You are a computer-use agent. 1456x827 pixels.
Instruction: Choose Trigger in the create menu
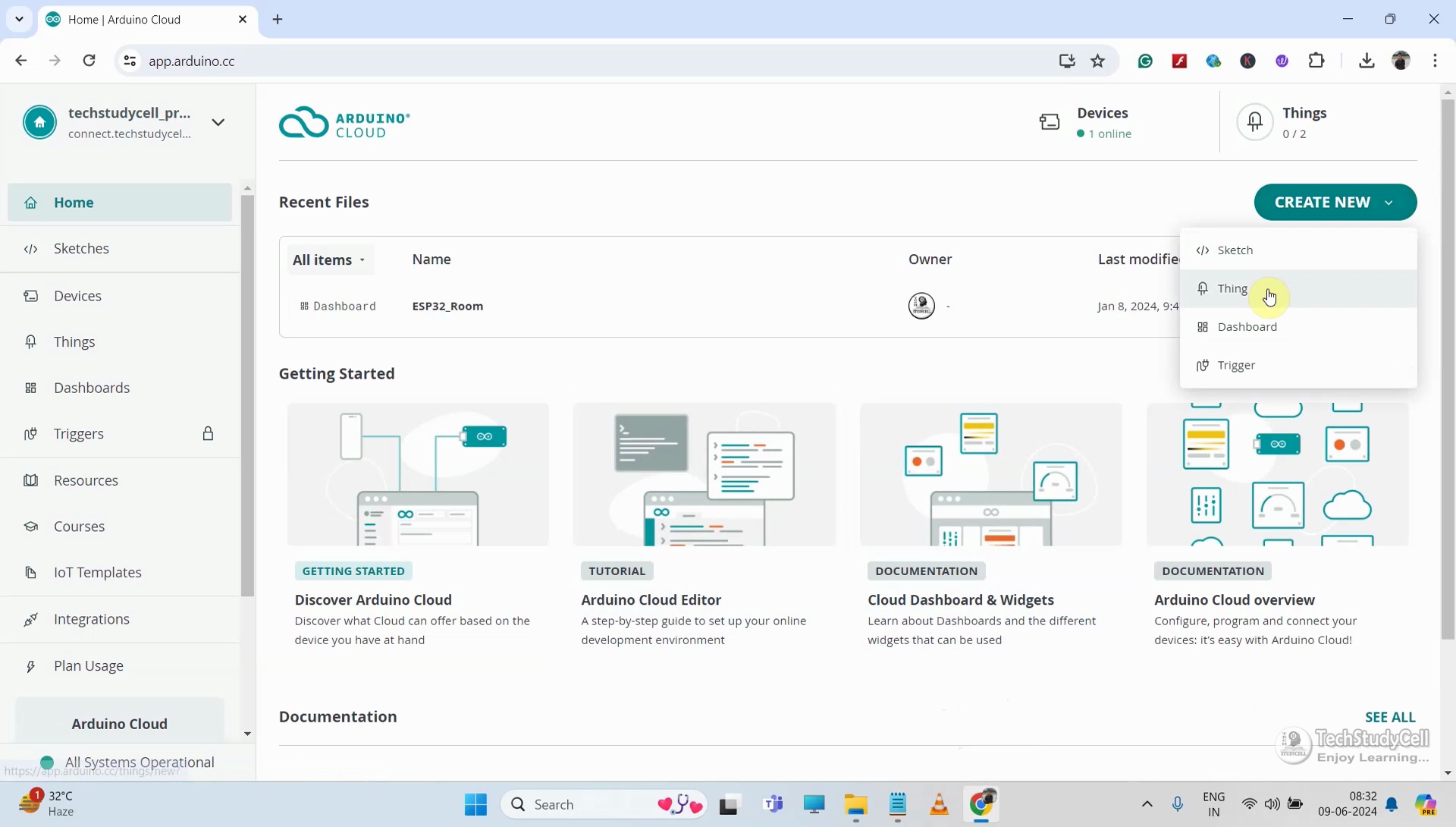[x=1236, y=365]
